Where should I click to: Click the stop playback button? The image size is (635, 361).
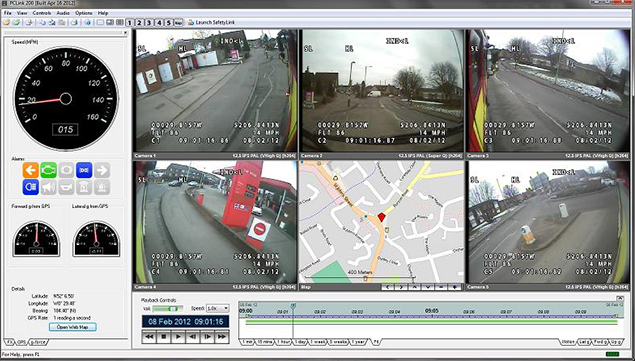[164, 337]
